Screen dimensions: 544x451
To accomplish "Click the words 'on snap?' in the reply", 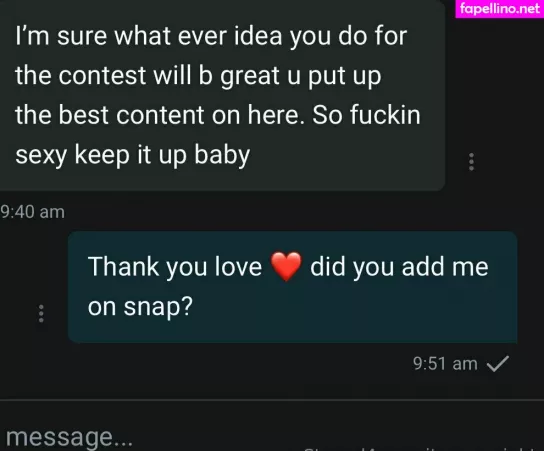I will (140, 307).
